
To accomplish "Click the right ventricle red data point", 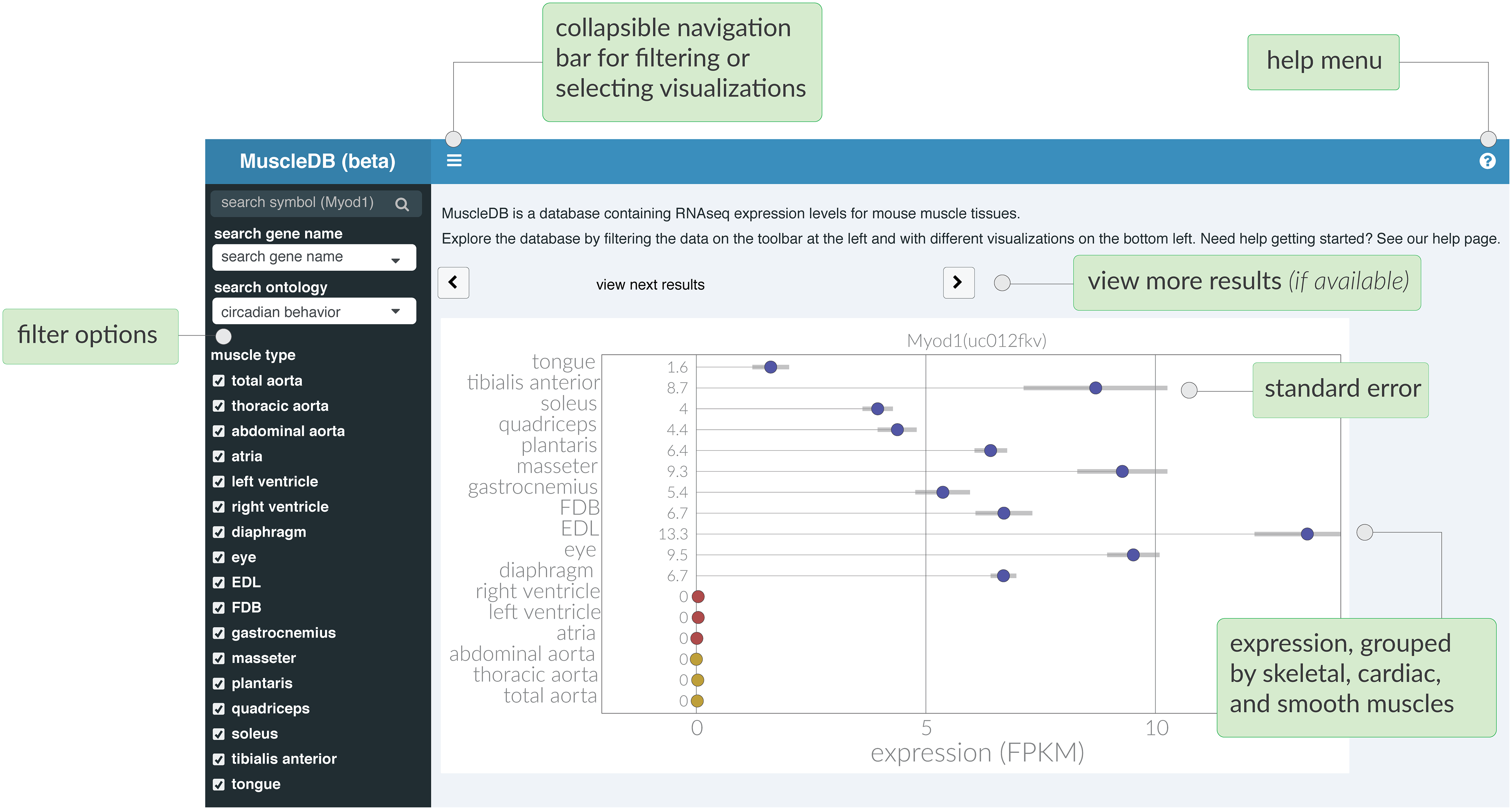I will click(x=698, y=597).
